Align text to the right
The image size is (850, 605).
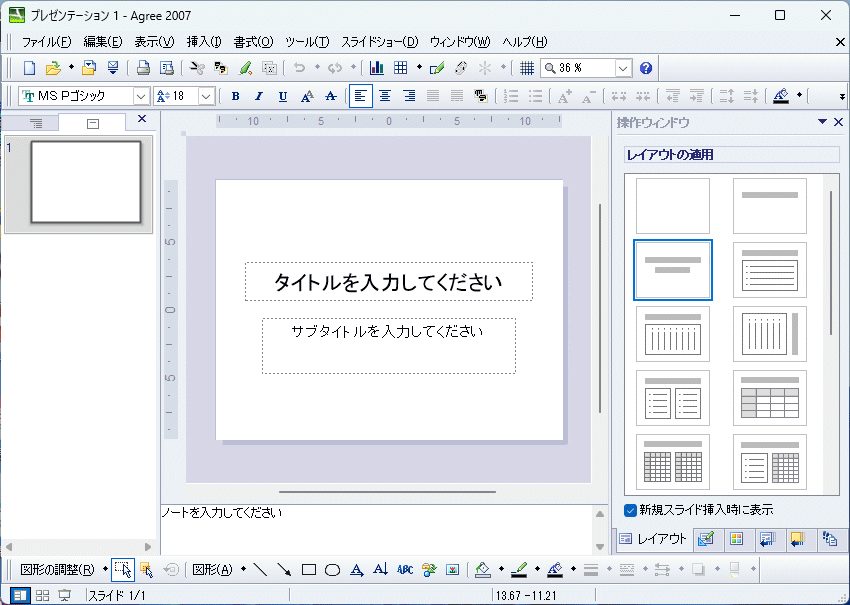(x=409, y=96)
